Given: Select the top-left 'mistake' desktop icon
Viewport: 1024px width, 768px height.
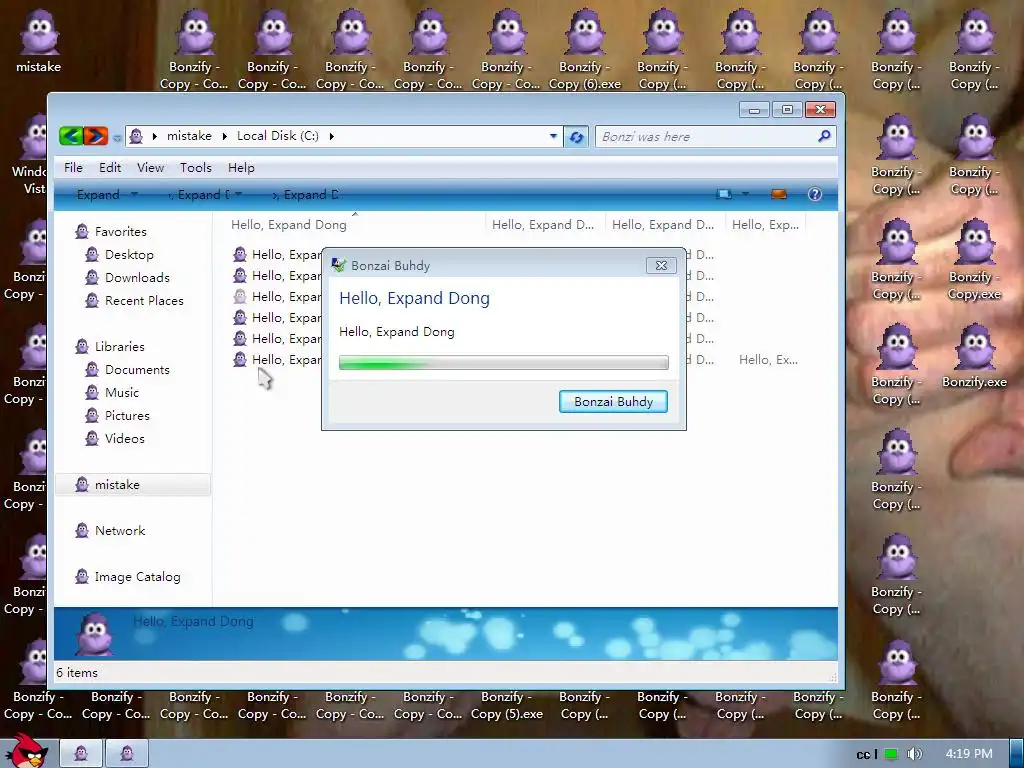Looking at the screenshot, I should [39, 40].
